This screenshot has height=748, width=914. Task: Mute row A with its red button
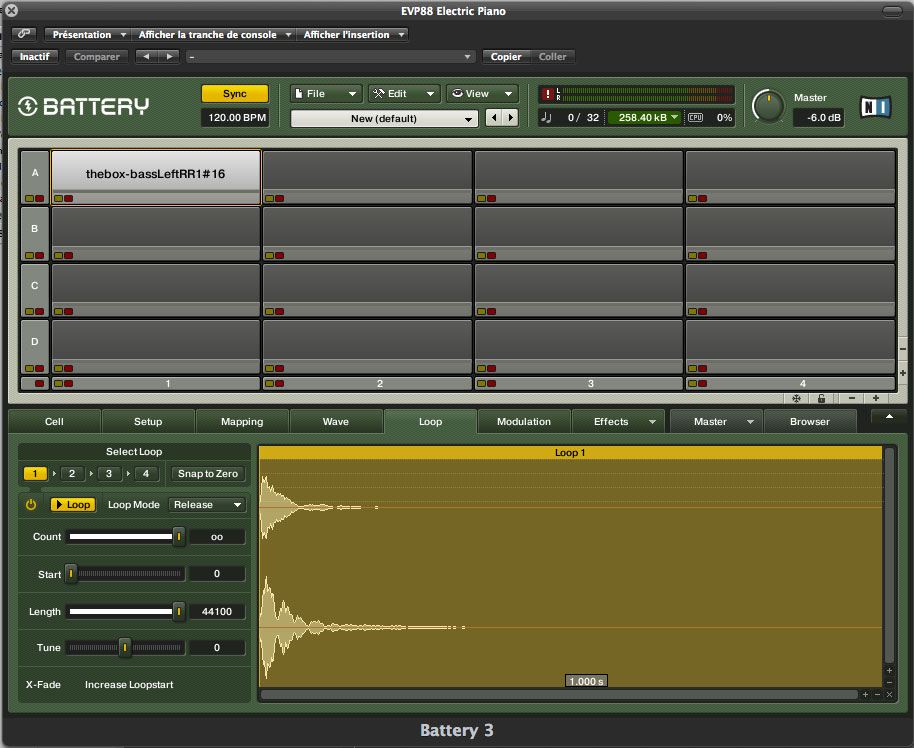tap(40, 198)
